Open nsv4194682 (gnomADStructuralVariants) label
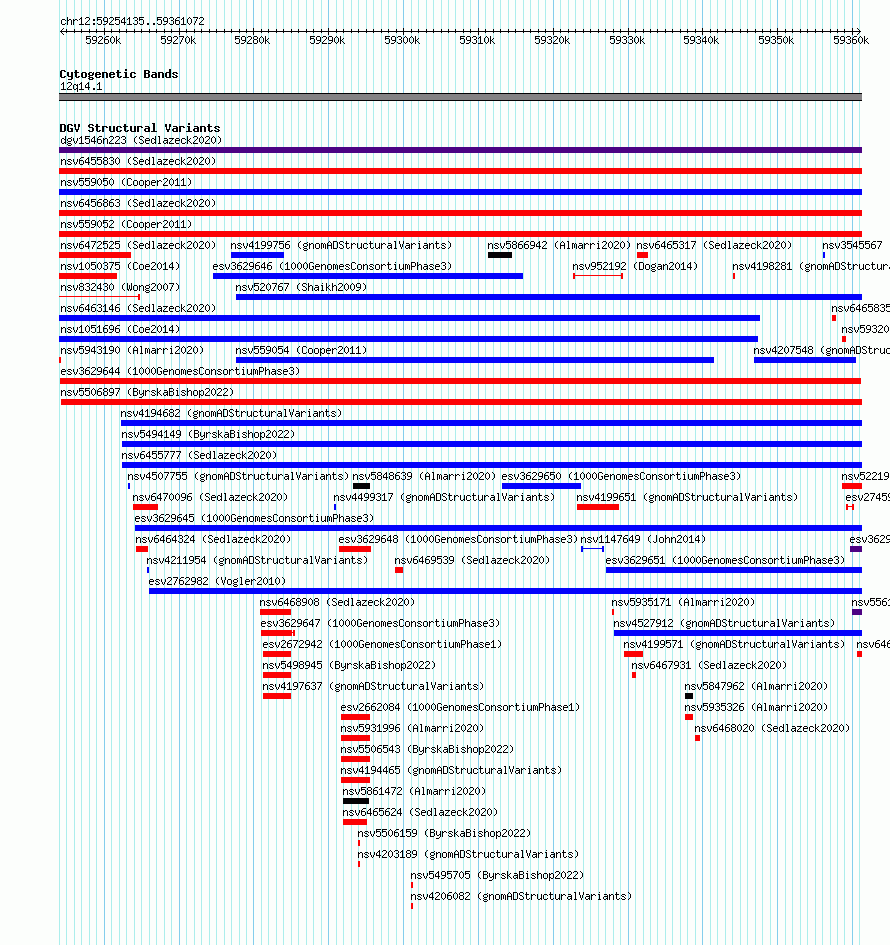Screen dimensions: 890x945 click(x=231, y=413)
